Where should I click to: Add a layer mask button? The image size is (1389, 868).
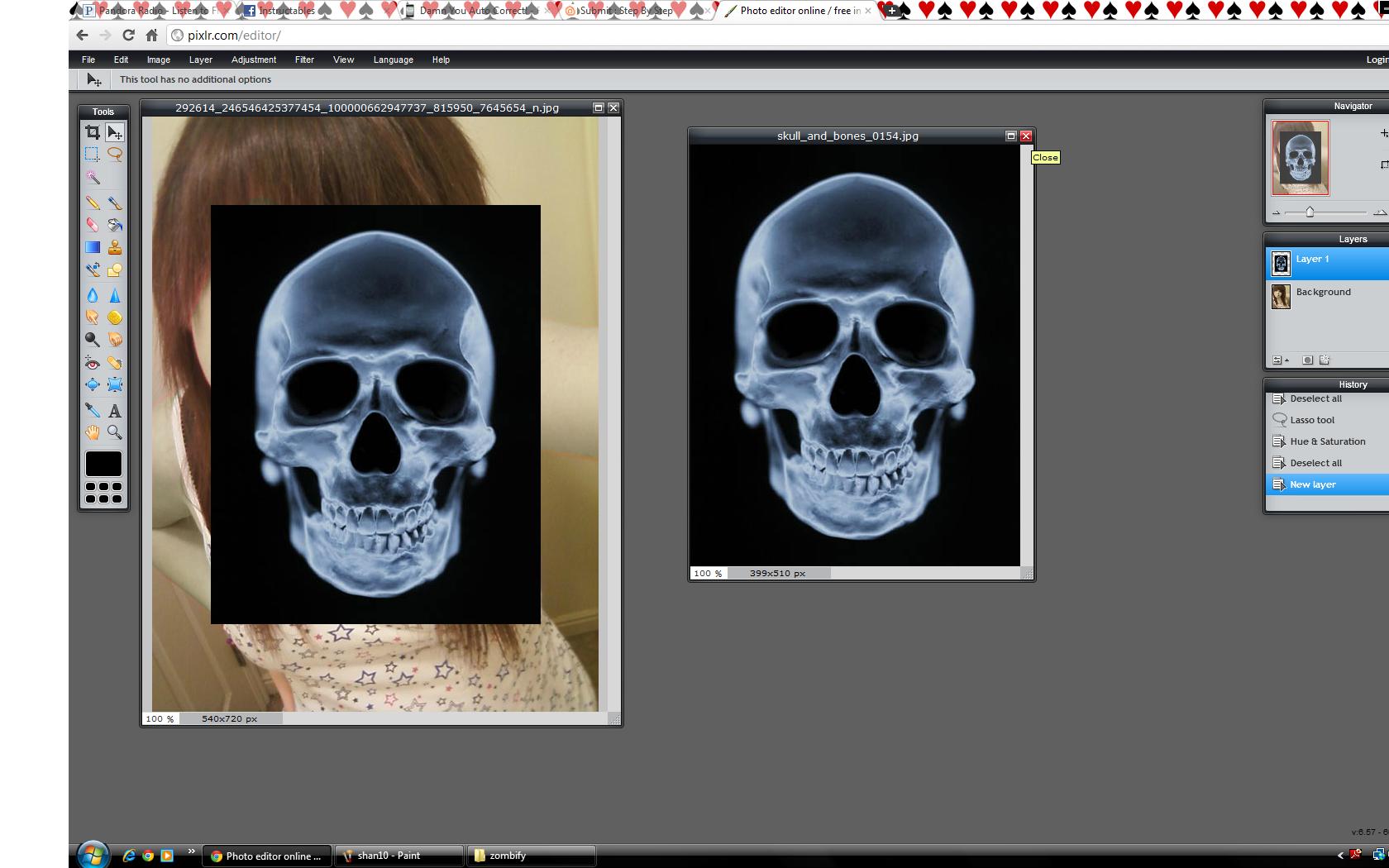tap(1307, 360)
